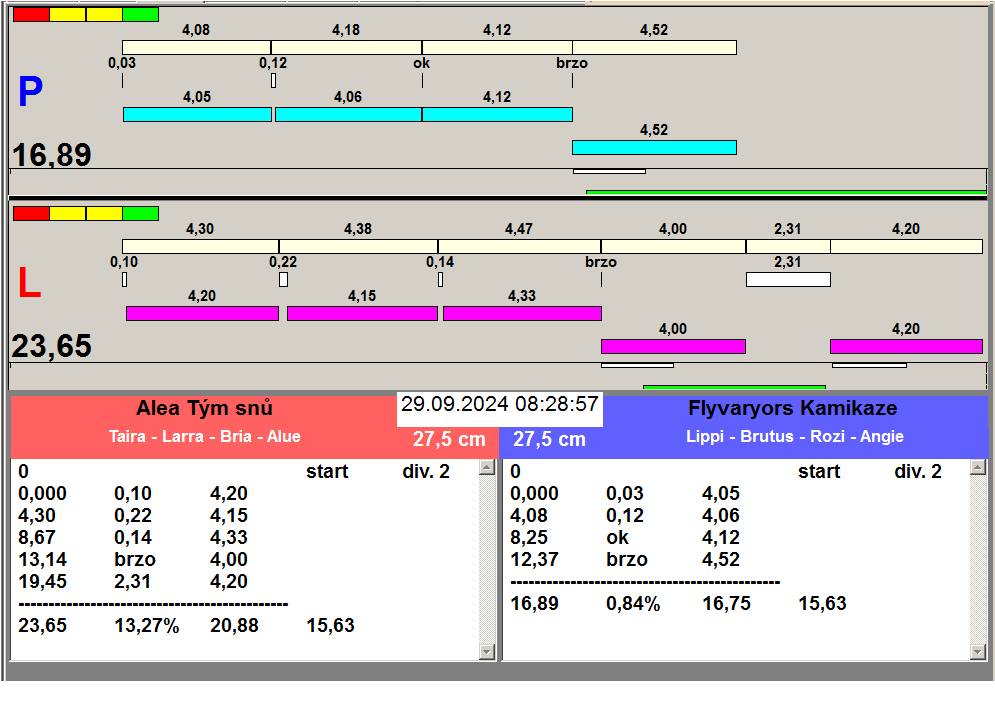This screenshot has width=995, height=716.
Task: Click the green start light in lane L
Action: (x=140, y=213)
